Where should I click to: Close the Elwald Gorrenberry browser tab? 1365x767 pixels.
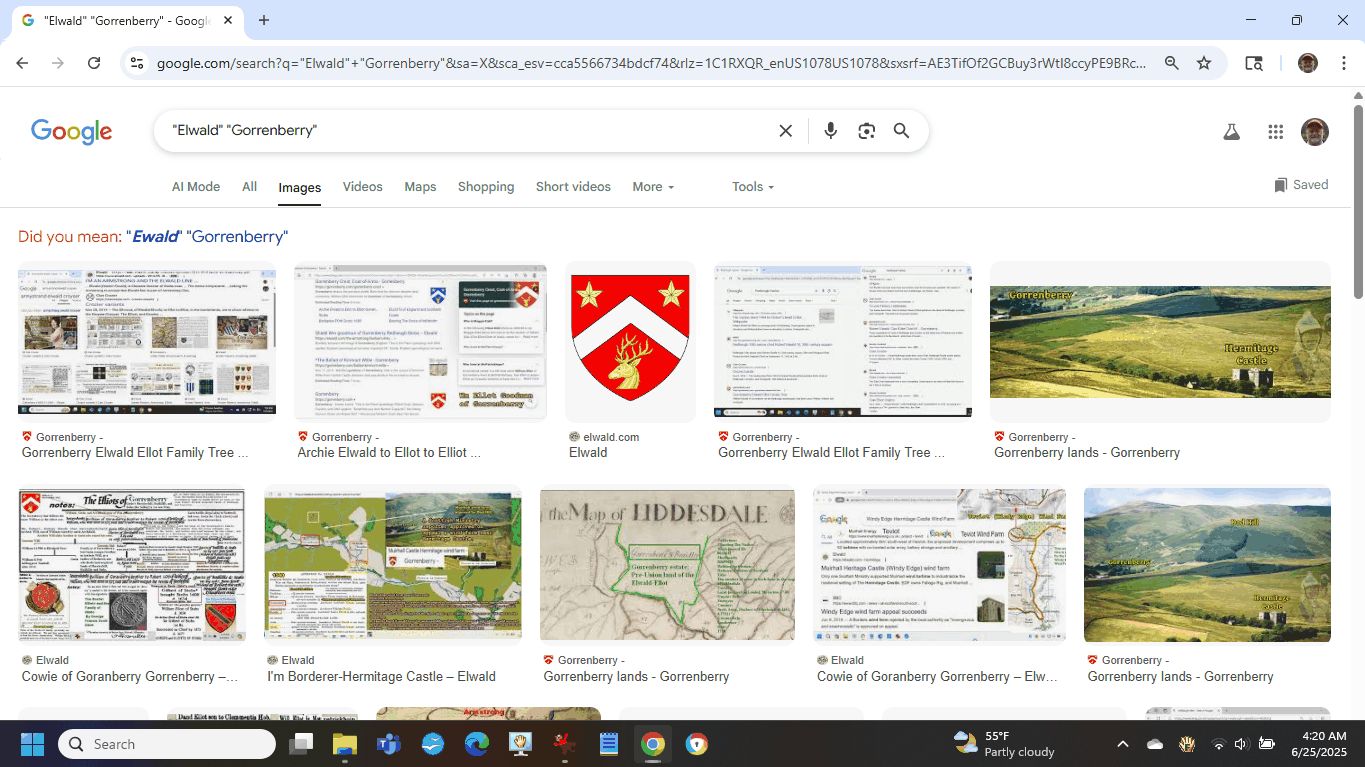click(229, 20)
